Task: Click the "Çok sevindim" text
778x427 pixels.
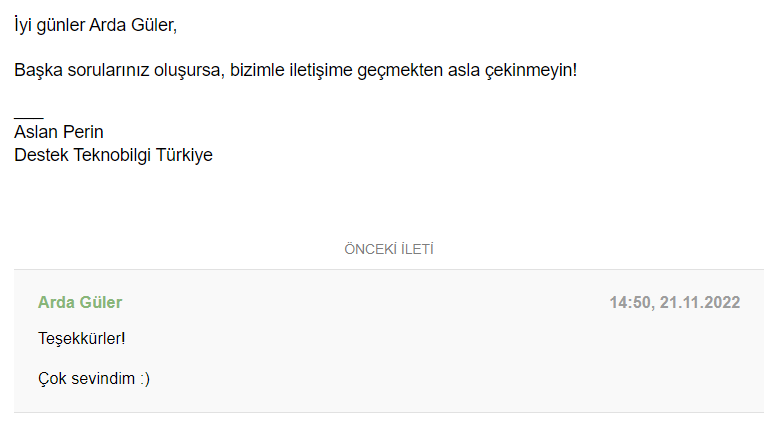Action: tap(86, 379)
